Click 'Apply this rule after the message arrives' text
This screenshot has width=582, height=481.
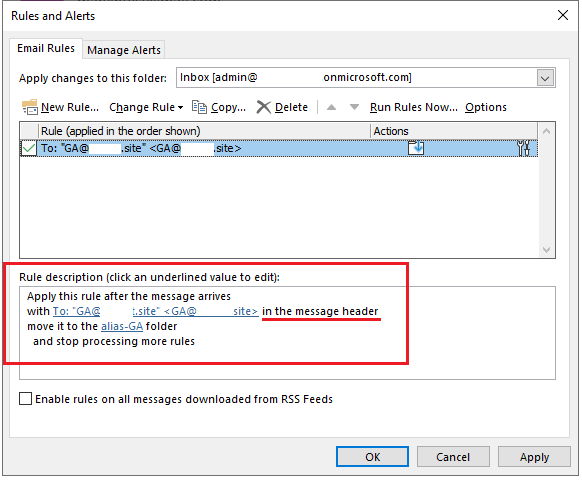129,296
